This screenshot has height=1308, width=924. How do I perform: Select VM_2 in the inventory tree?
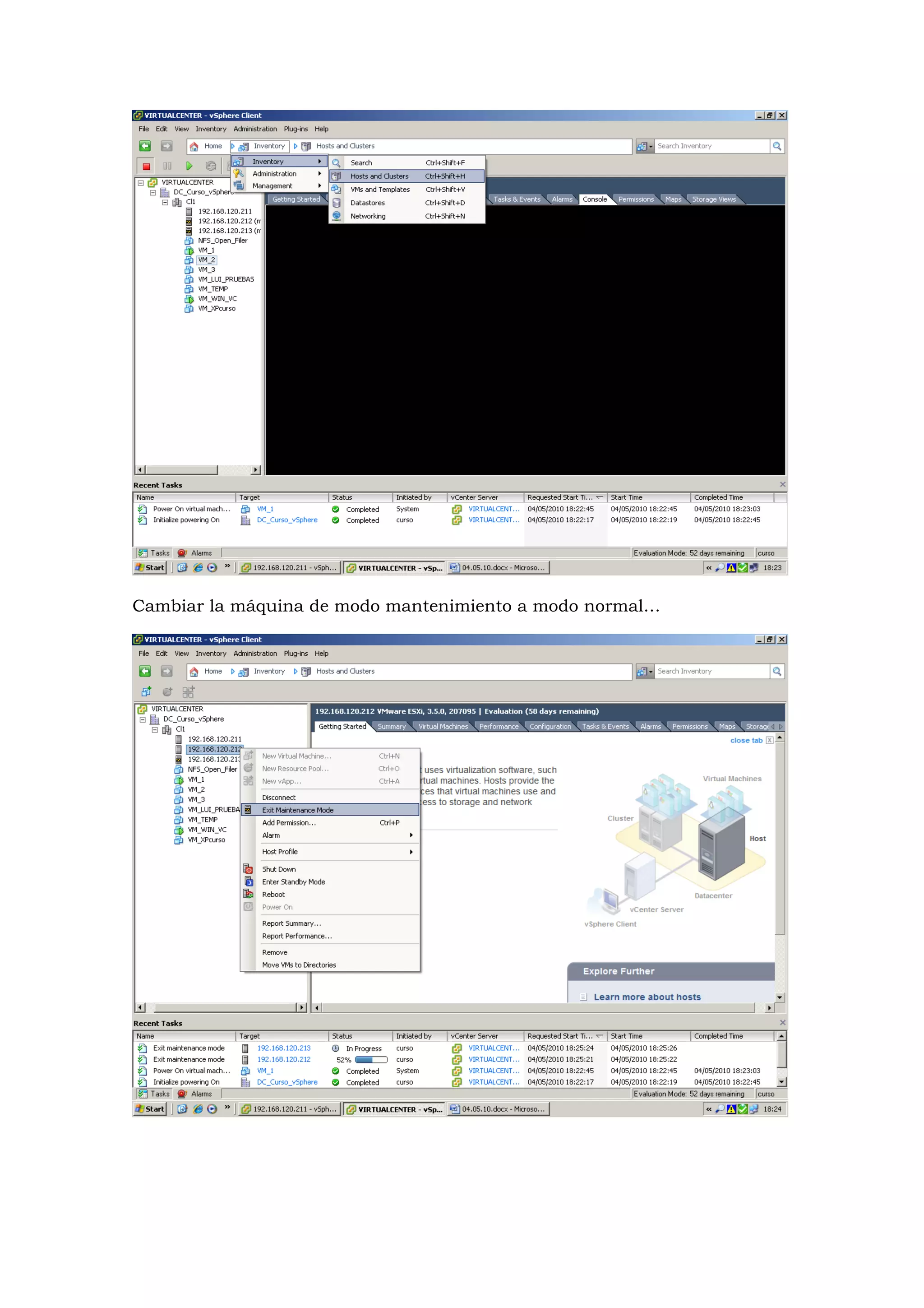[206, 260]
